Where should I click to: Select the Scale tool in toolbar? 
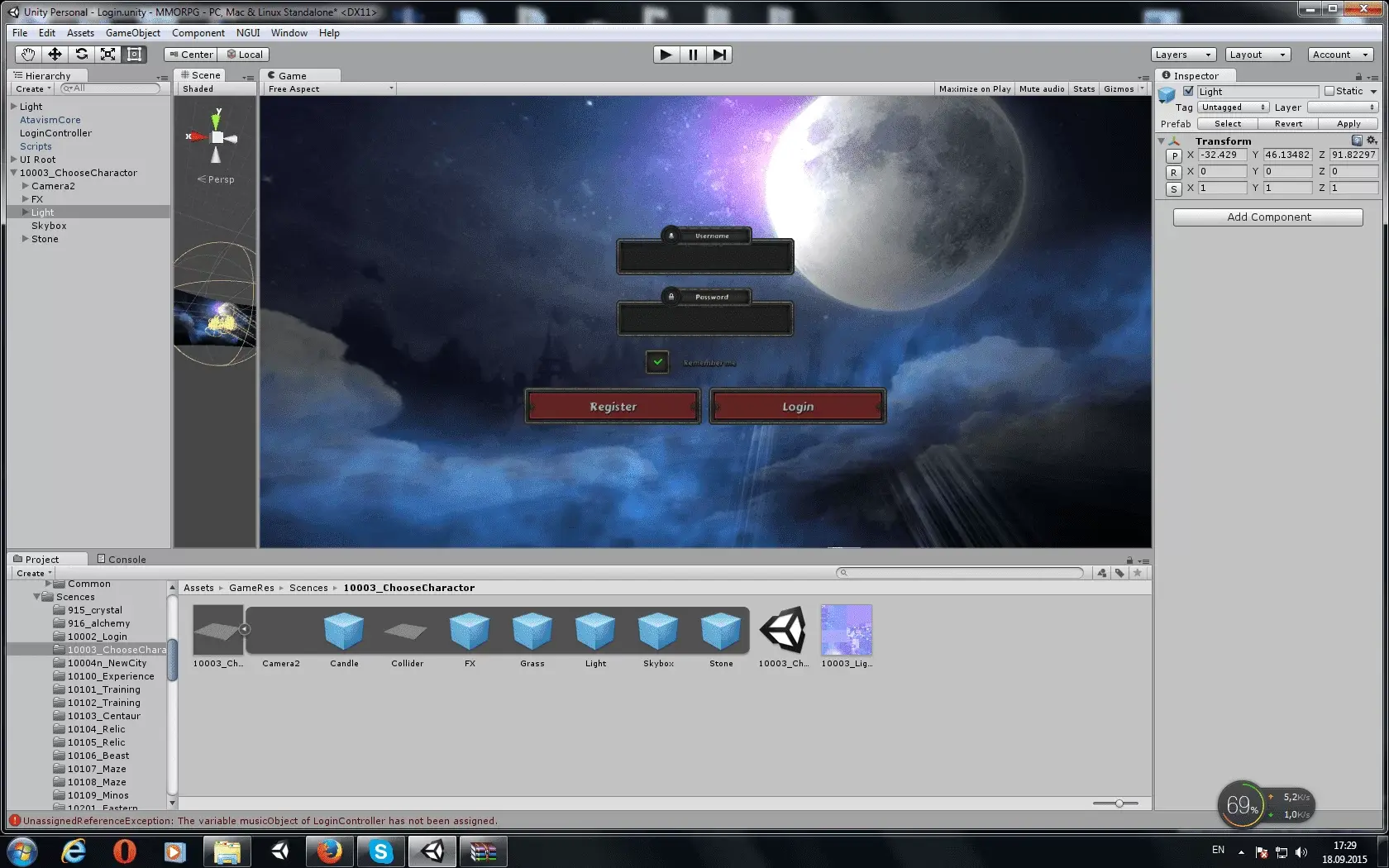pos(107,55)
